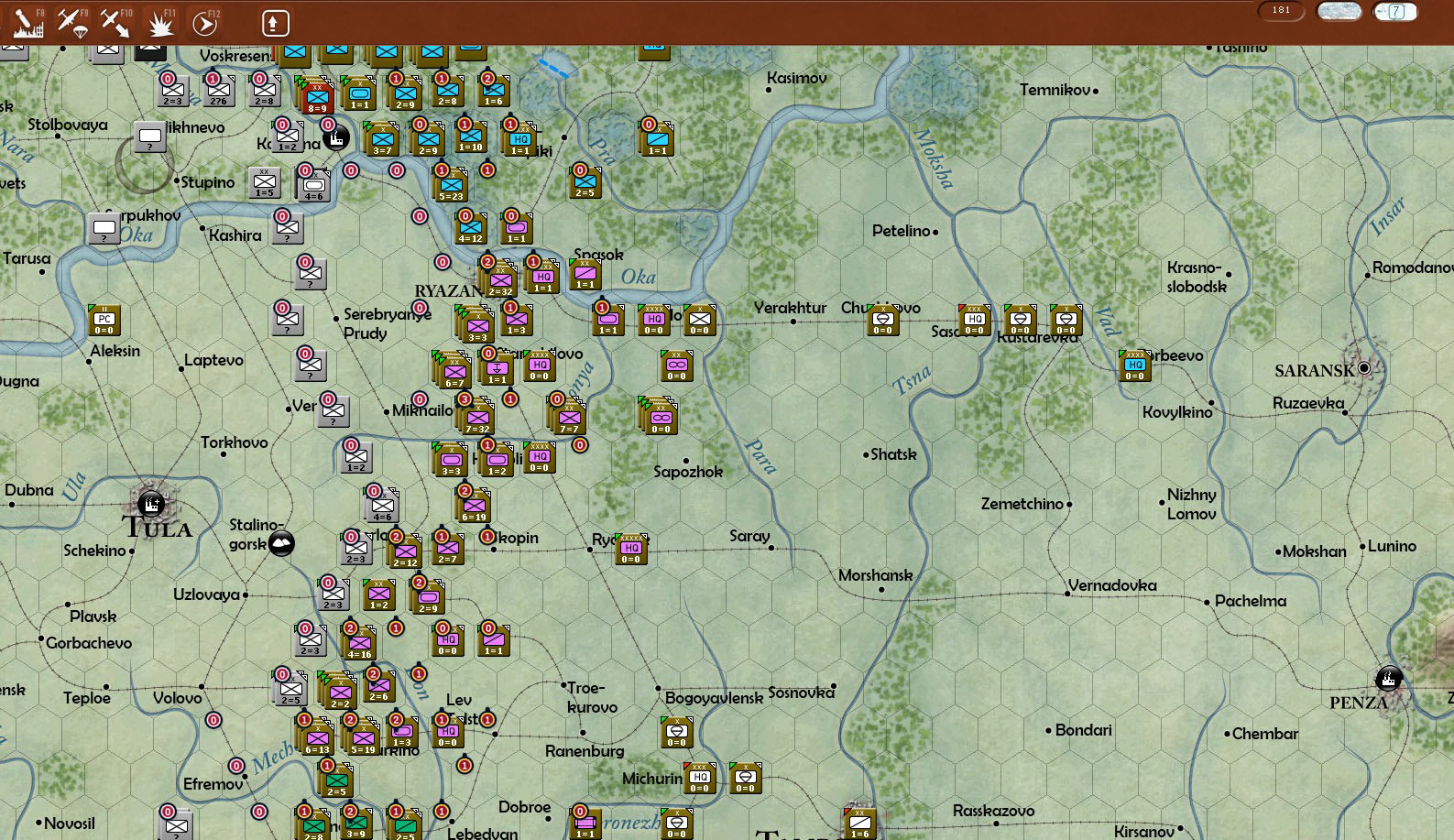Click the Kovylkino town label
This screenshot has width=1454, height=840.
click(x=1177, y=412)
